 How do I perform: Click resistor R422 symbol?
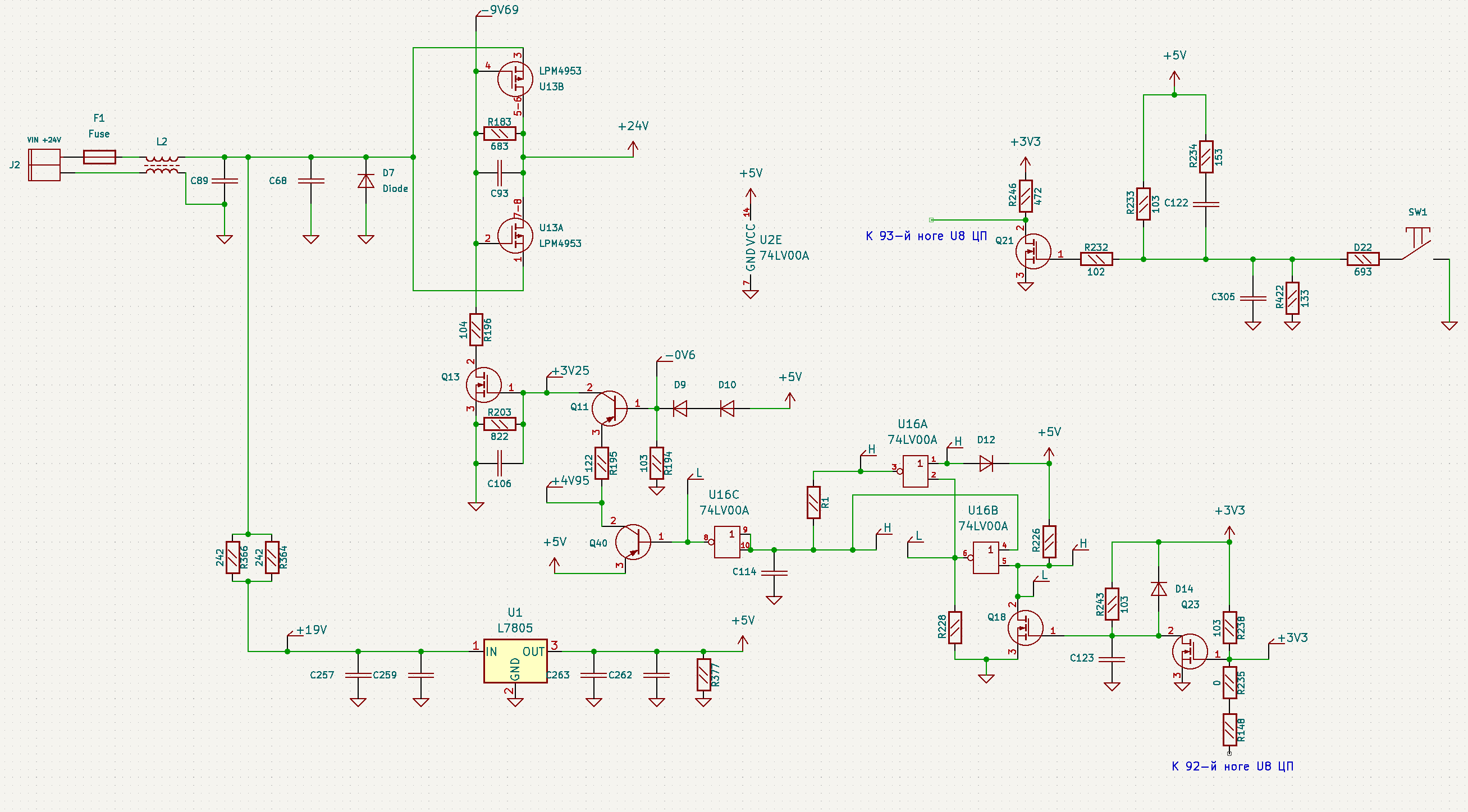[x=1292, y=297]
